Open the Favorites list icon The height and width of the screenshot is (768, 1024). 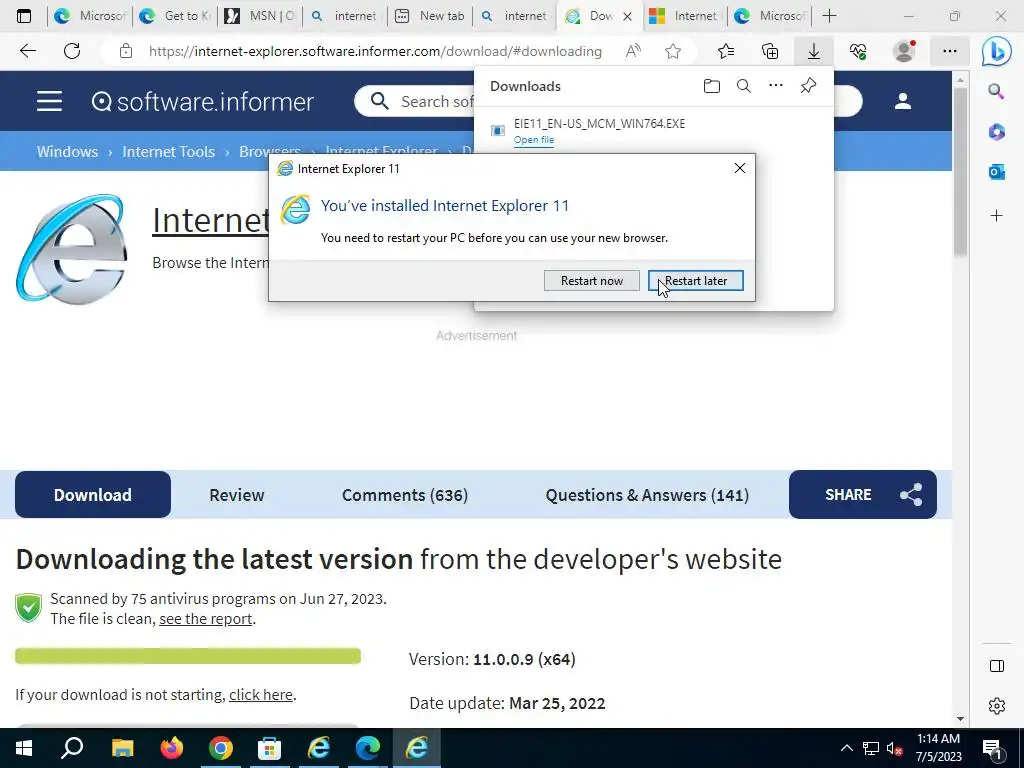tap(726, 51)
